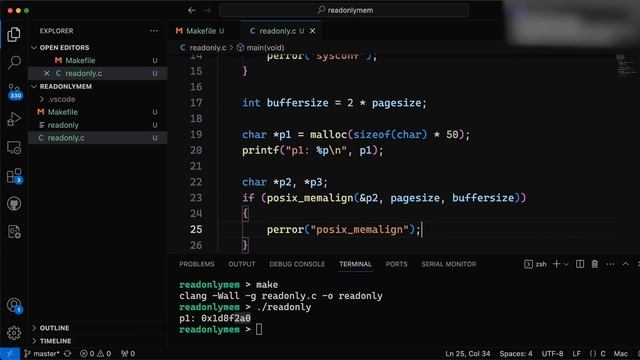Viewport: 640px width, 360px height.
Task: Switch to the Ports panel tab
Action: tap(396, 264)
